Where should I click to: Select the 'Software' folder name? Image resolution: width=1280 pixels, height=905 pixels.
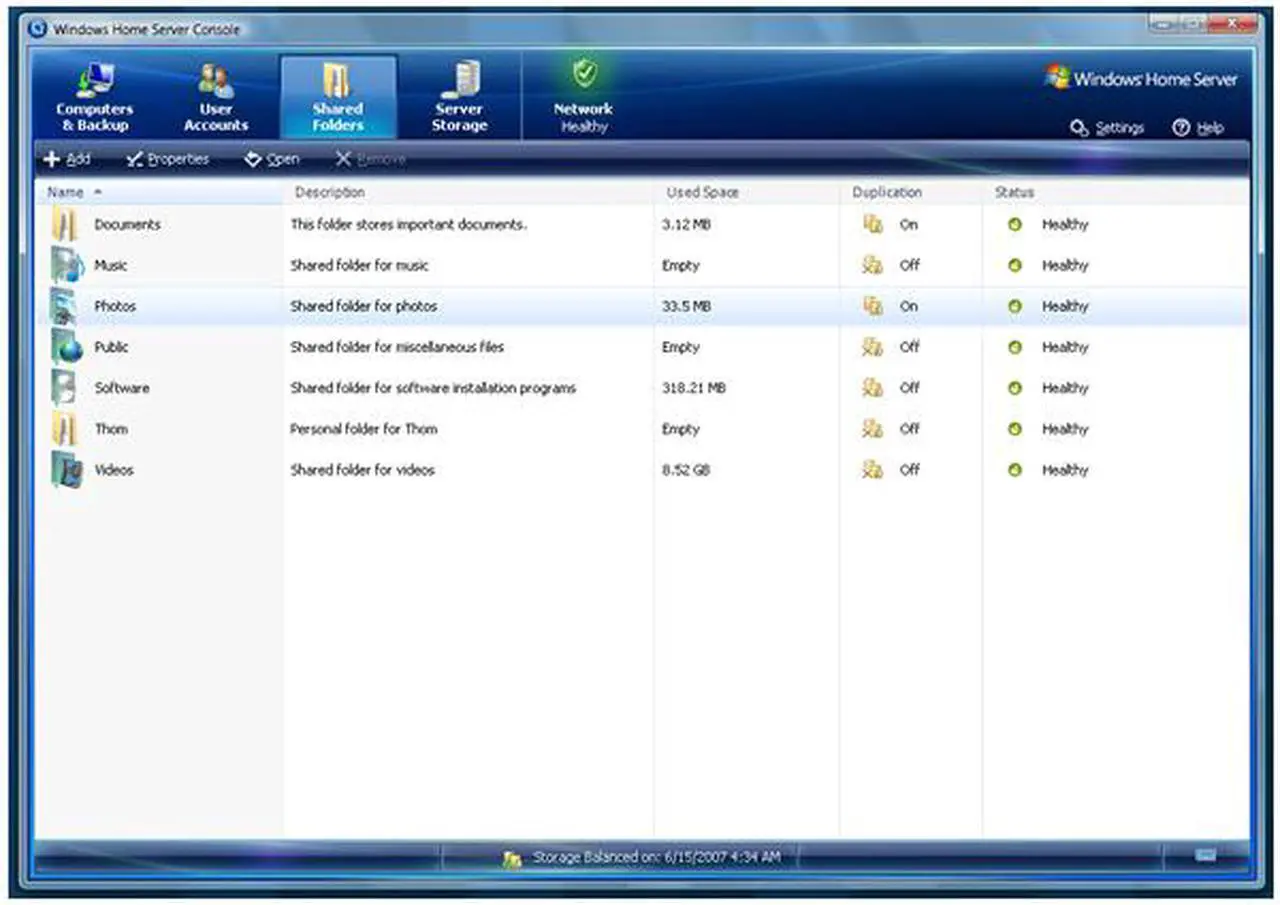[x=122, y=388]
